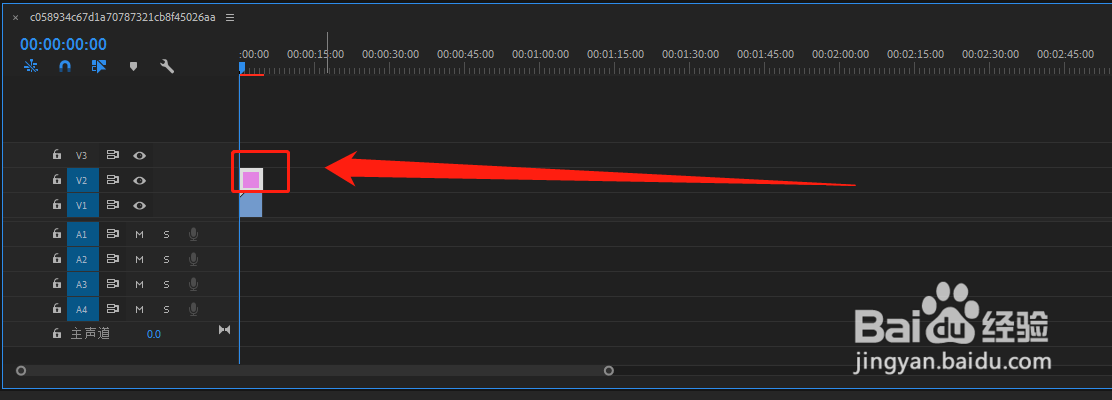1112x400 pixels.
Task: Click right handle of zoom scrollbar
Action: tap(608, 370)
